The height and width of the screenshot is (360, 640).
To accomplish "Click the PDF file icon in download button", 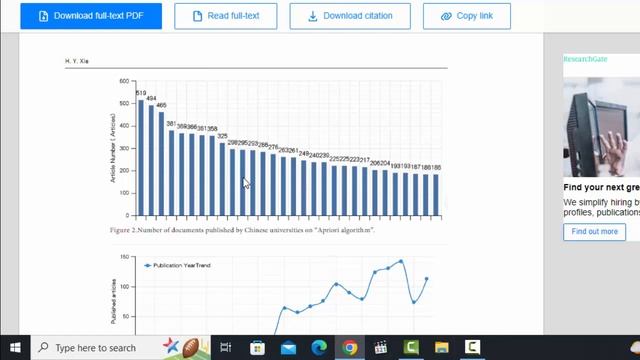I will [x=43, y=16].
